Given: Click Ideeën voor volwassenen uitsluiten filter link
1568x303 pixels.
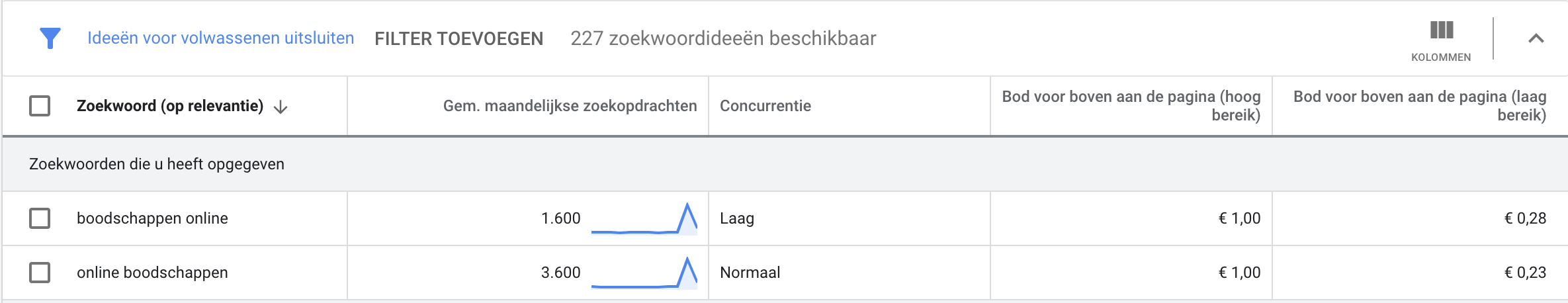Looking at the screenshot, I should click(220, 38).
